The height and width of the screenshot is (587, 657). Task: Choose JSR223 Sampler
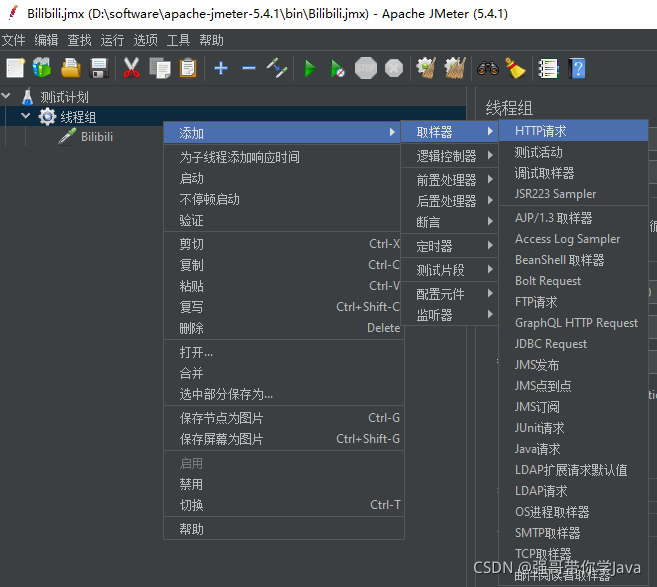click(x=574, y=194)
